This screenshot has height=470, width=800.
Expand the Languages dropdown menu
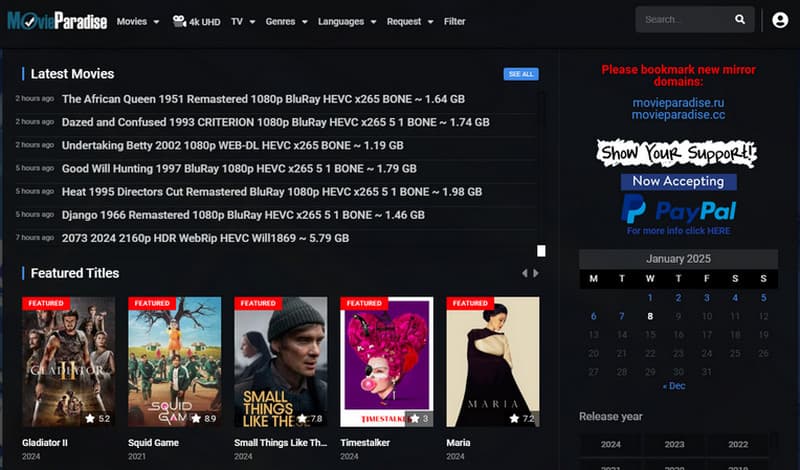pos(347,21)
